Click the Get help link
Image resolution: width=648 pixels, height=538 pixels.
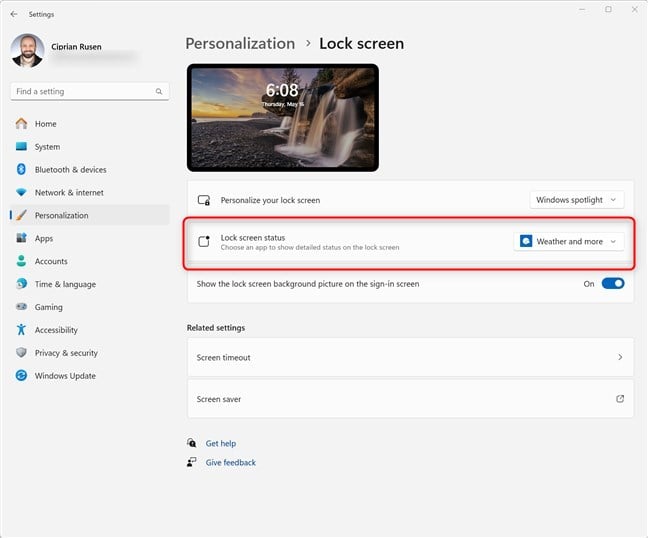click(221, 443)
